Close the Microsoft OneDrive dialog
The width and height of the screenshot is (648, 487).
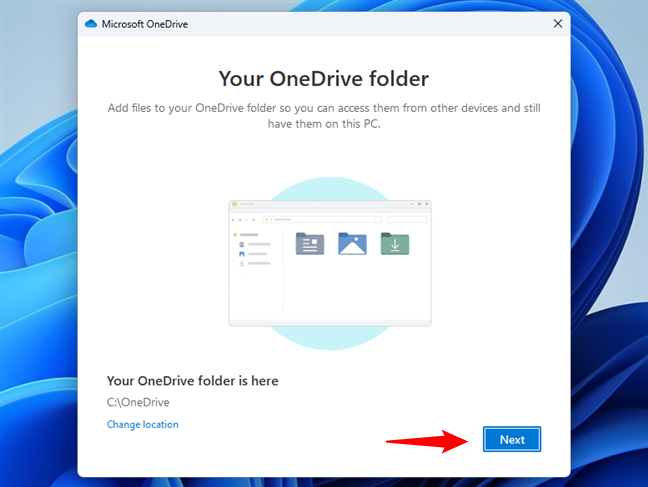(557, 24)
